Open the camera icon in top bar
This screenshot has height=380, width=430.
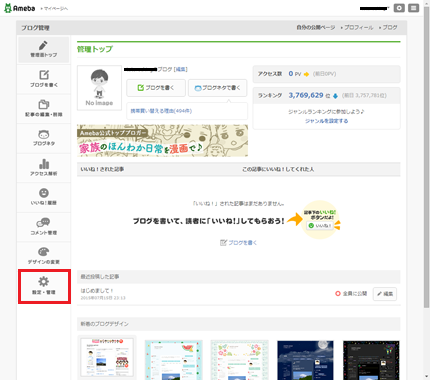click(399, 8)
